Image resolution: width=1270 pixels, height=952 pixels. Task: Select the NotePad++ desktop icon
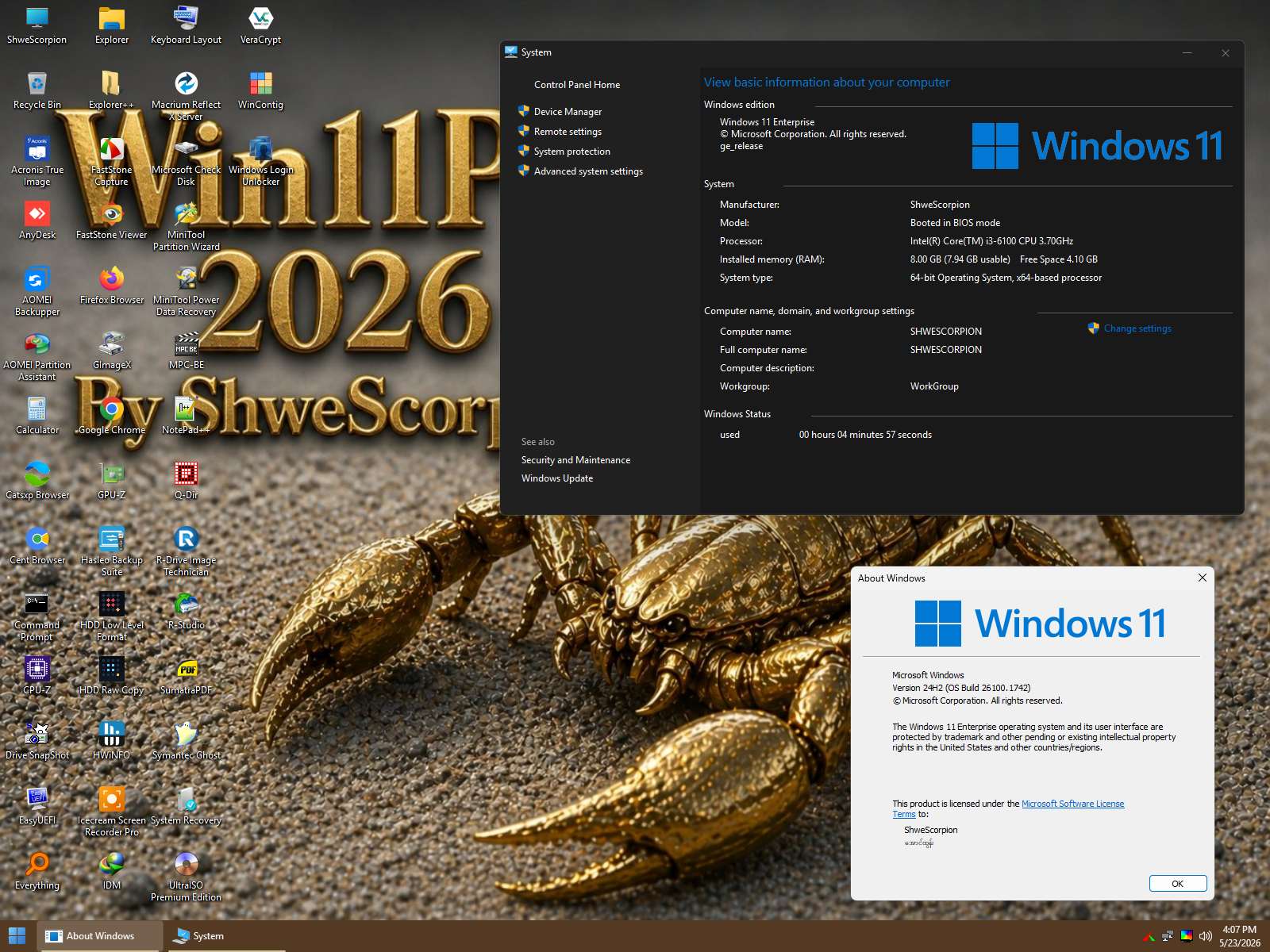186,416
